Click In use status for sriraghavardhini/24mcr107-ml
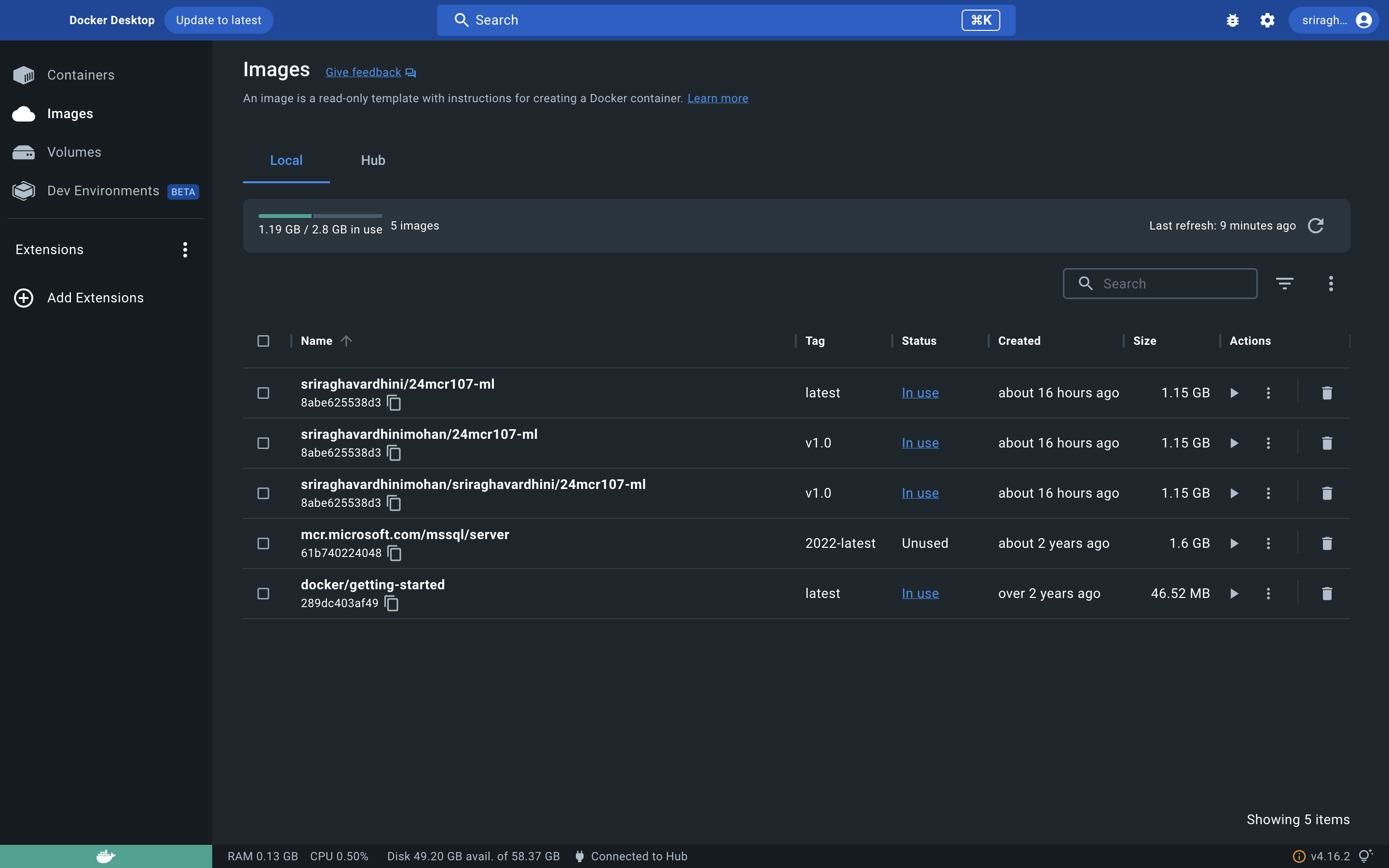This screenshot has width=1389, height=868. 920,393
